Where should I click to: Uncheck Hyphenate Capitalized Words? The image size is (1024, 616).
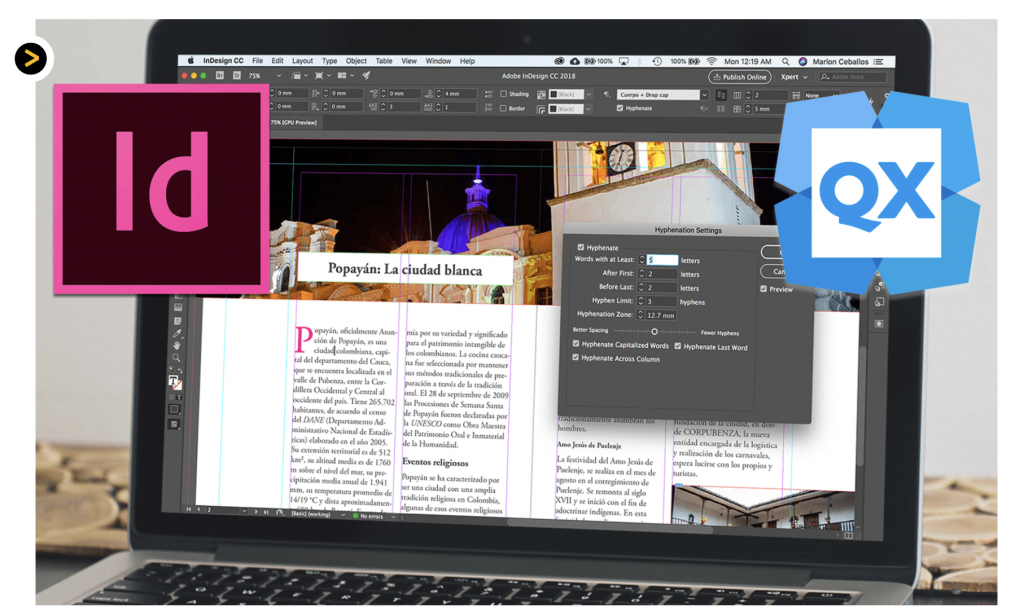(x=576, y=344)
